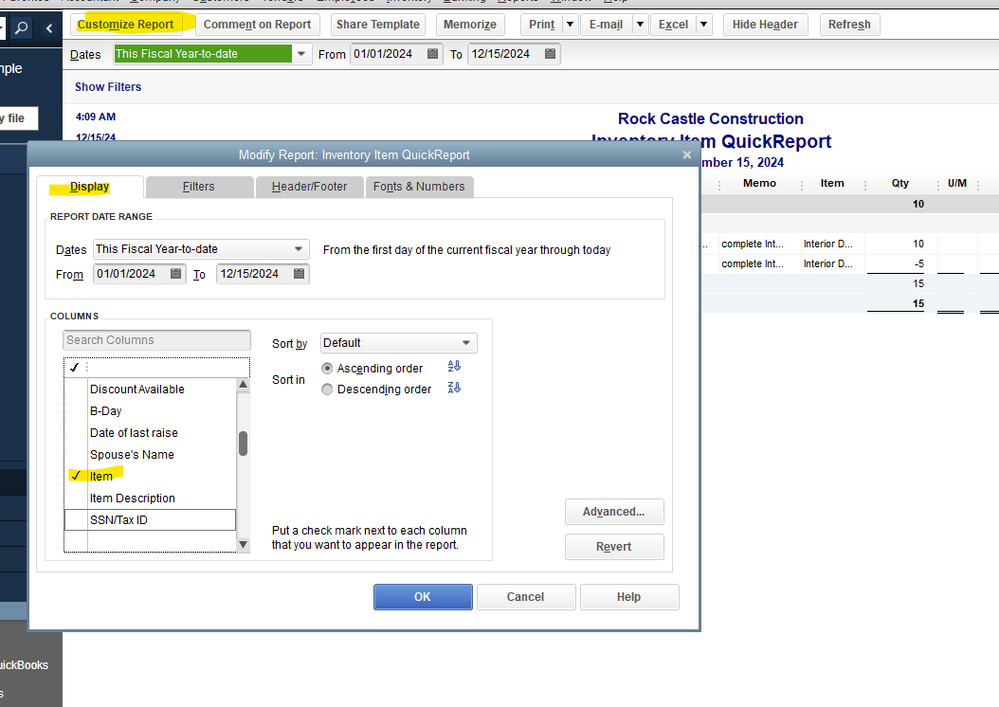This screenshot has width=999, height=707.
Task: Open calendar for the toolbar From date
Action: pyautogui.click(x=433, y=54)
